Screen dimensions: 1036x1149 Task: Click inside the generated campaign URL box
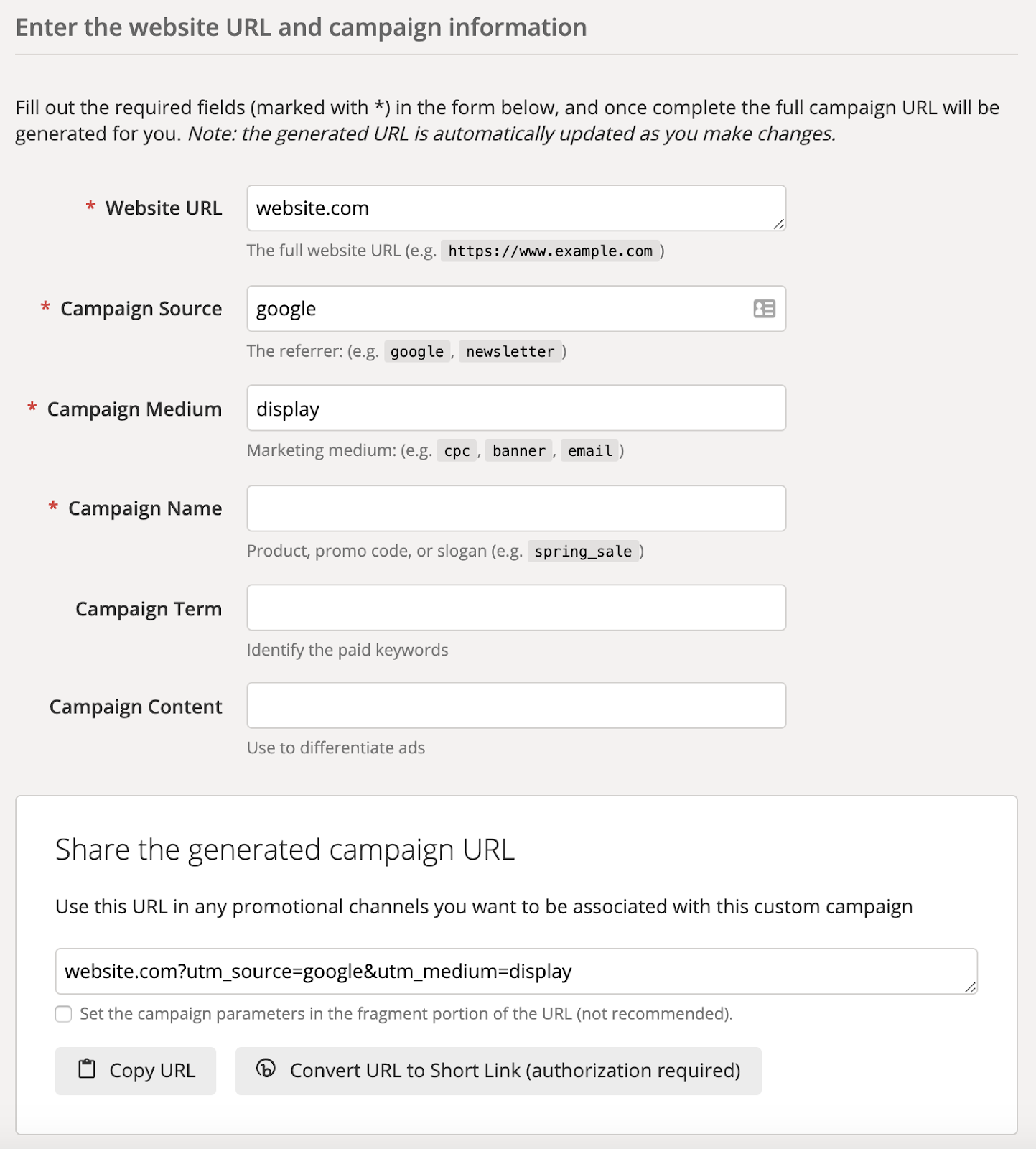click(503, 972)
